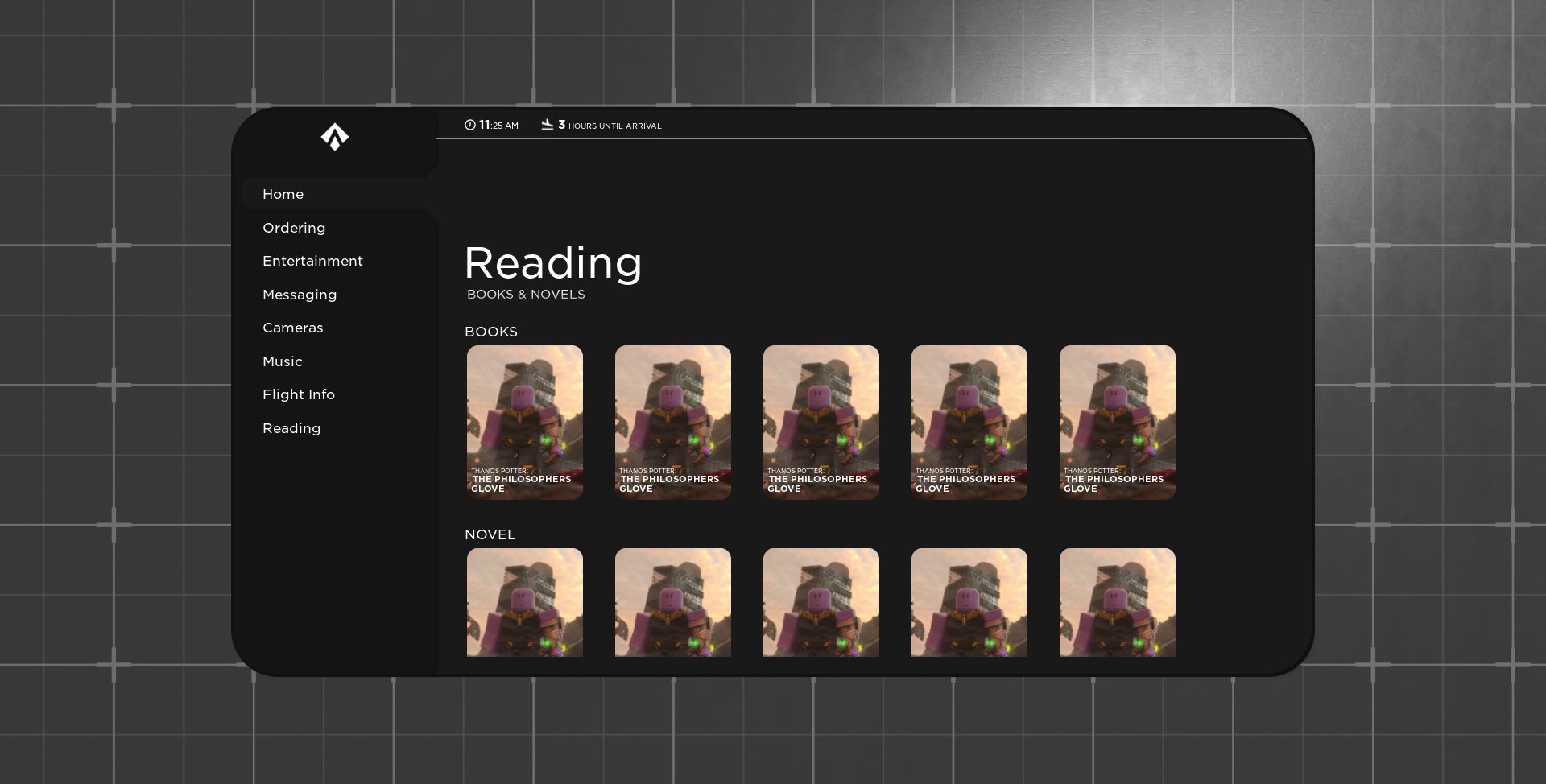Click the "BOOKS" section label
The width and height of the screenshot is (1546, 784).
point(491,332)
